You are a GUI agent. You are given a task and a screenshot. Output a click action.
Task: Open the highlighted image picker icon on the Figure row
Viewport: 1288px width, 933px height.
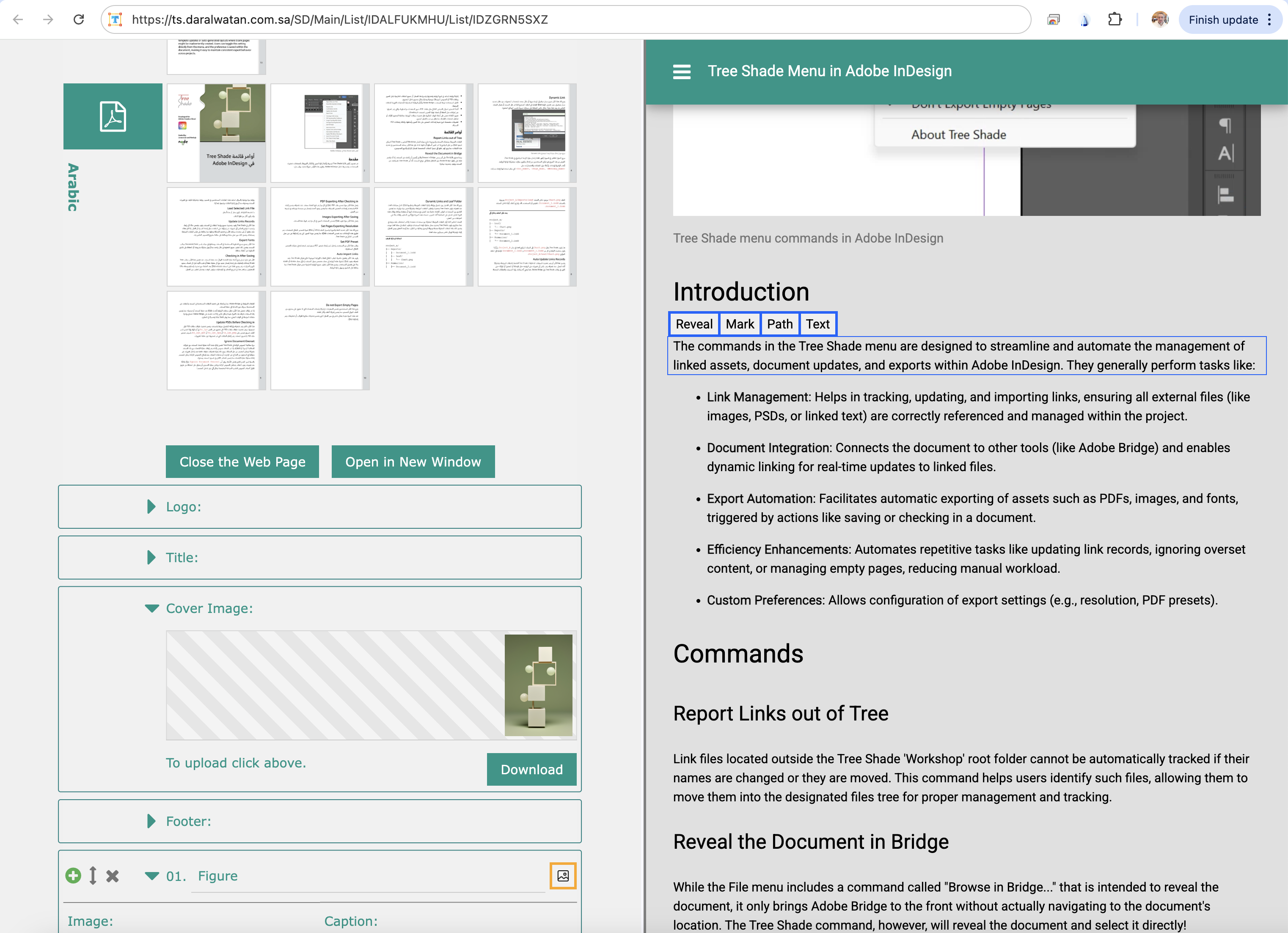(x=563, y=875)
